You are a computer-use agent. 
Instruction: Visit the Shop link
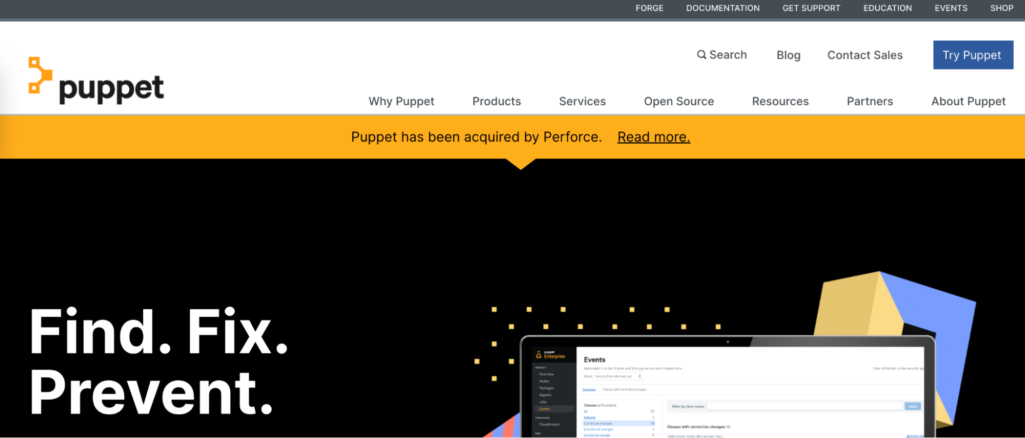pos(1002,8)
